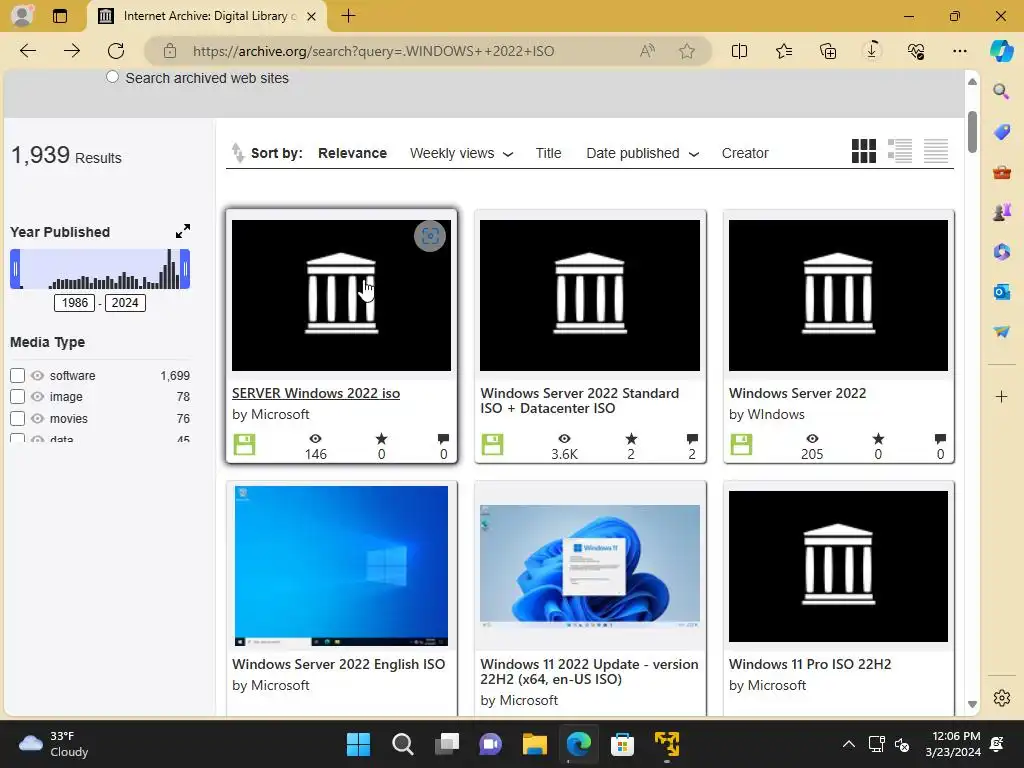Screen dimensions: 1024x768
Task: Toggle Edge split screen icon
Action: point(739,51)
